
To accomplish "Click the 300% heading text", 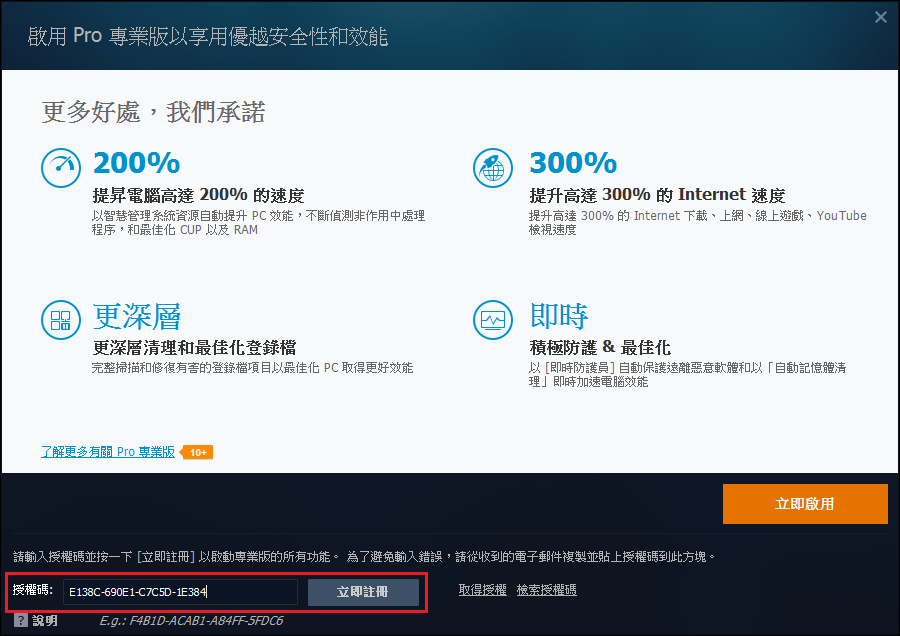I will (573, 163).
